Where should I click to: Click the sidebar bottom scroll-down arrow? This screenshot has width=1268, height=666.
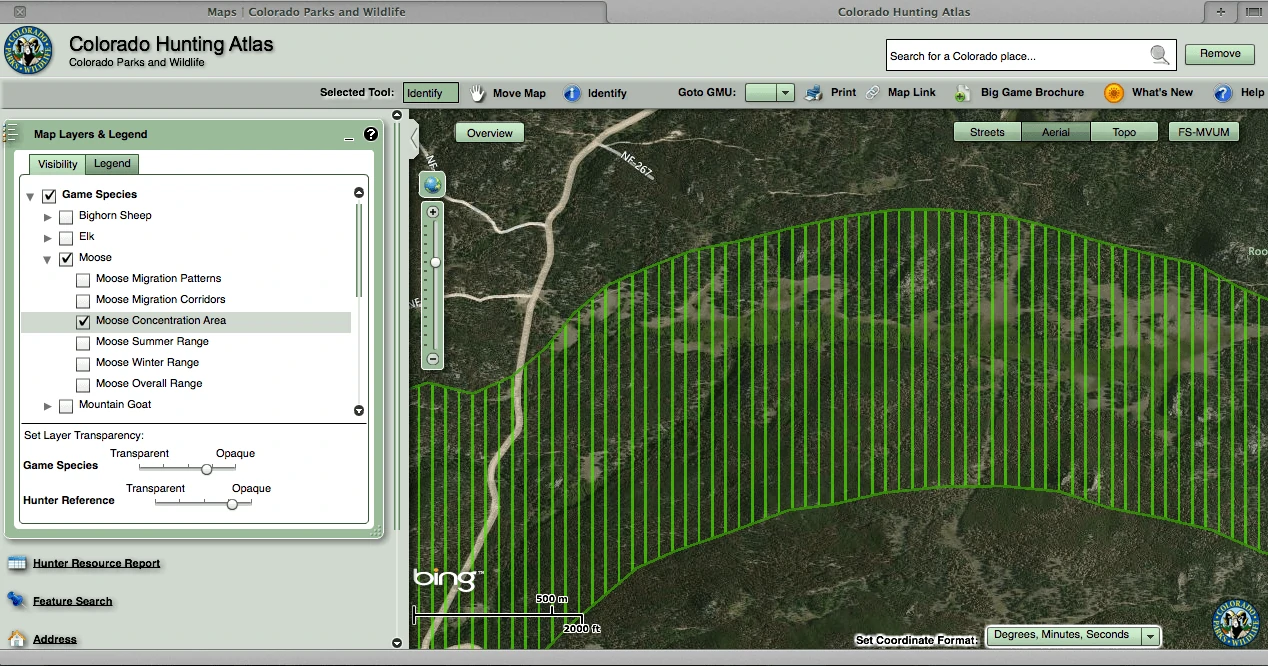[x=397, y=643]
